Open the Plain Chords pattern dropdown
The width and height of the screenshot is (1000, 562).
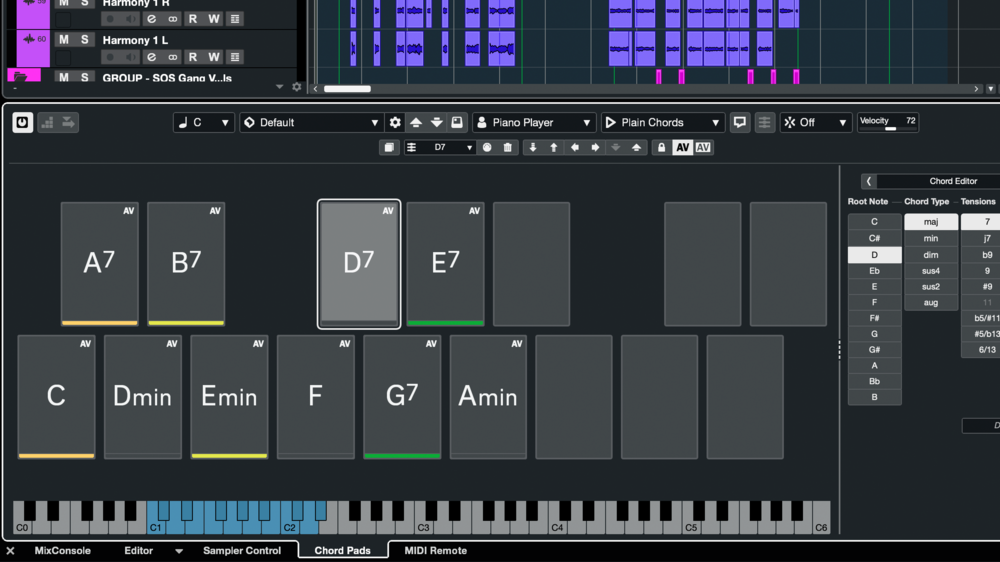pos(663,122)
